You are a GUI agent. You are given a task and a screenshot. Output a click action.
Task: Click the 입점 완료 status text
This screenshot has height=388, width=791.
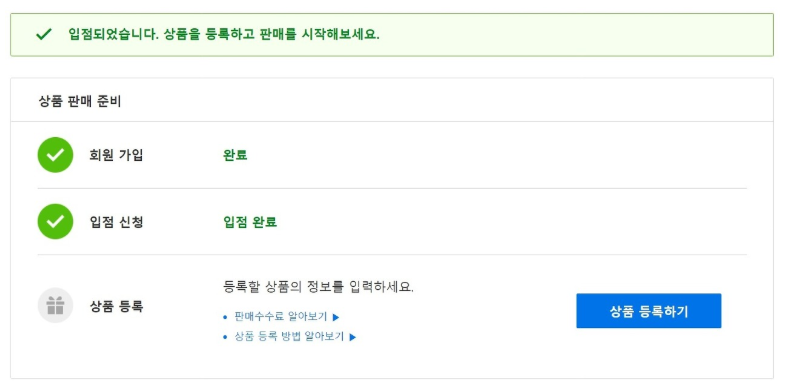point(250,221)
